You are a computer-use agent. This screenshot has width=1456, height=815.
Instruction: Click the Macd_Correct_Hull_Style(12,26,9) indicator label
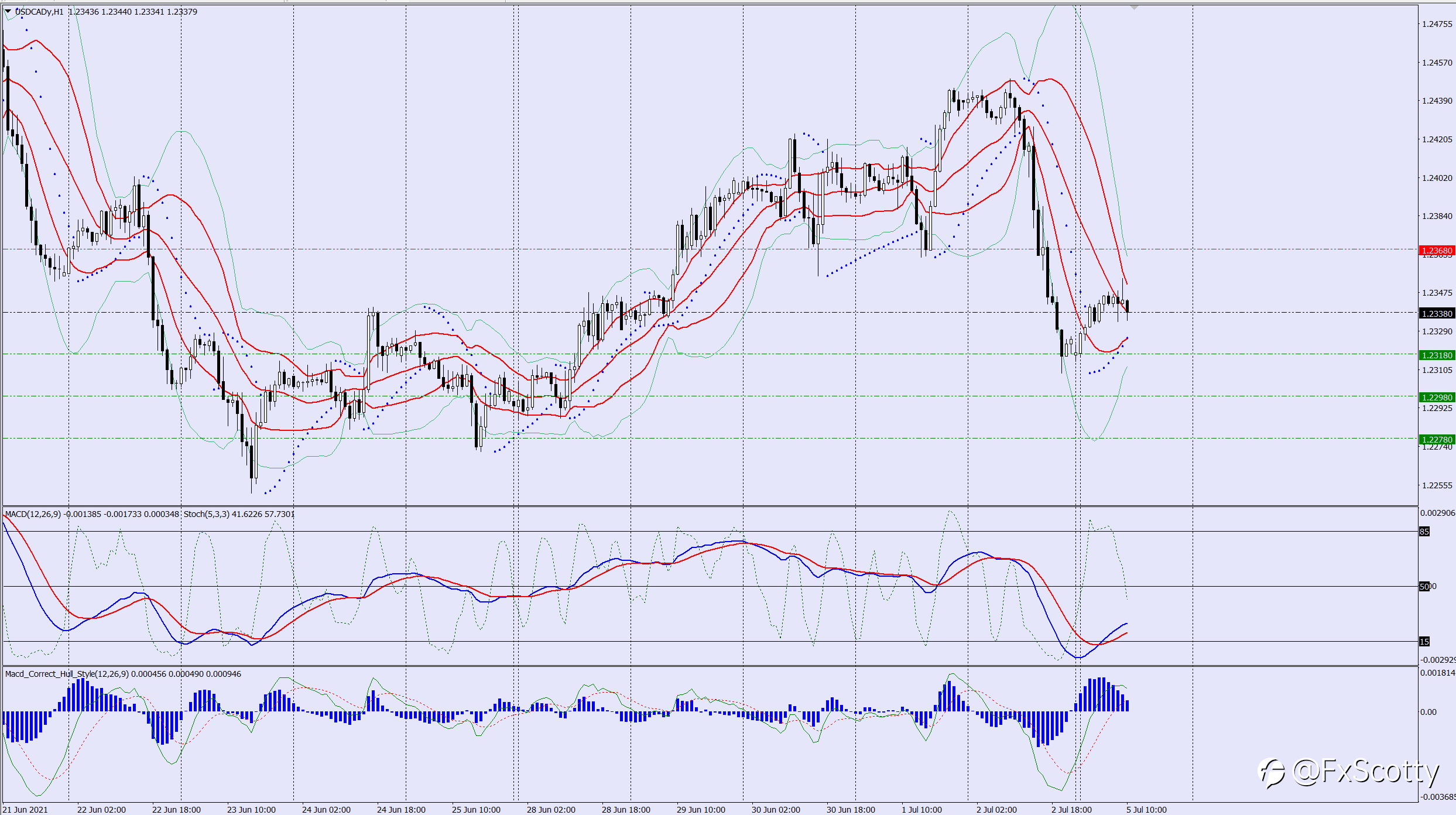pyautogui.click(x=67, y=674)
